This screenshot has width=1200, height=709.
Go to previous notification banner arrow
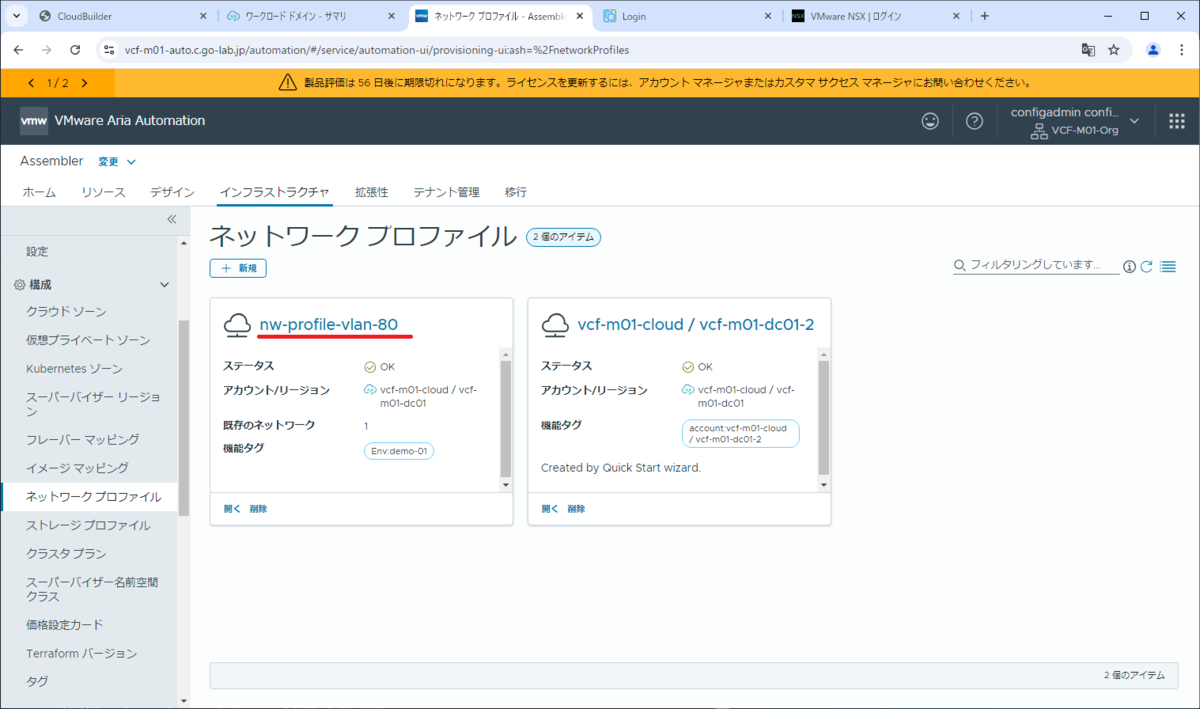tap(31, 83)
